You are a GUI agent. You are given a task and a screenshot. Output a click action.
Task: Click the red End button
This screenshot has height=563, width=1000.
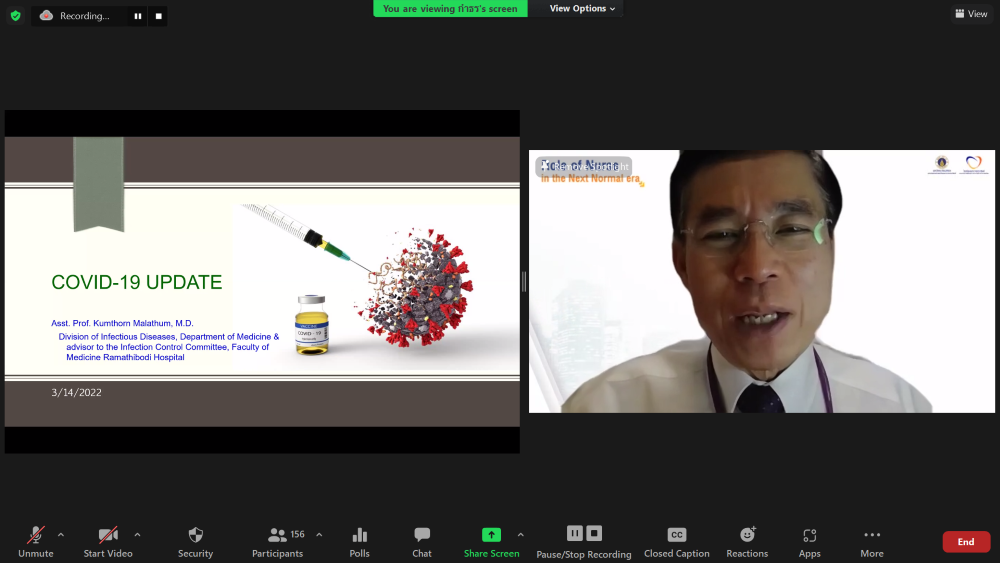coord(966,542)
